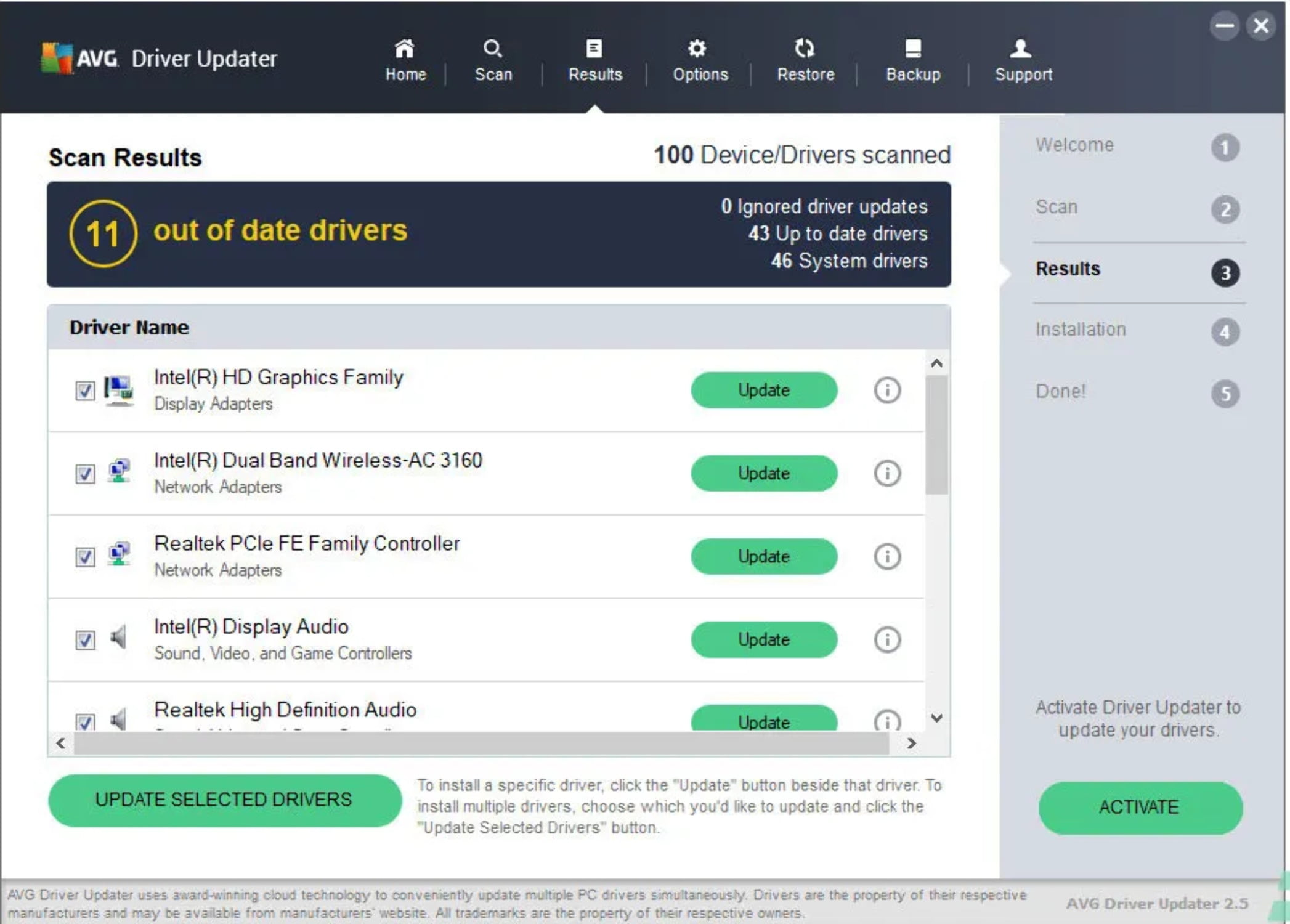The height and width of the screenshot is (924, 1290).
Task: Click '46 System drivers' text
Action: (849, 261)
